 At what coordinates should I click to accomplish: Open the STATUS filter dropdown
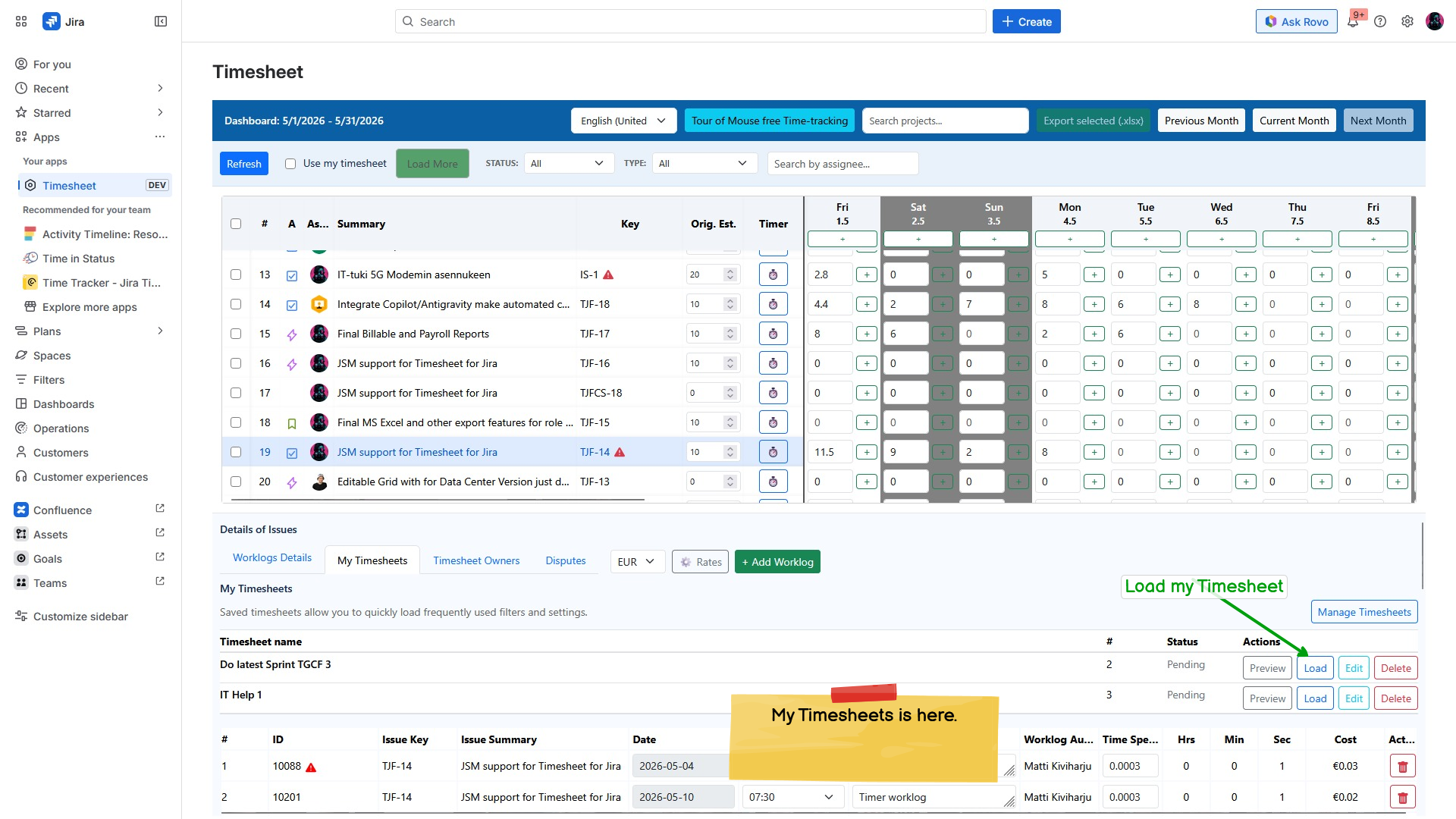tap(569, 164)
